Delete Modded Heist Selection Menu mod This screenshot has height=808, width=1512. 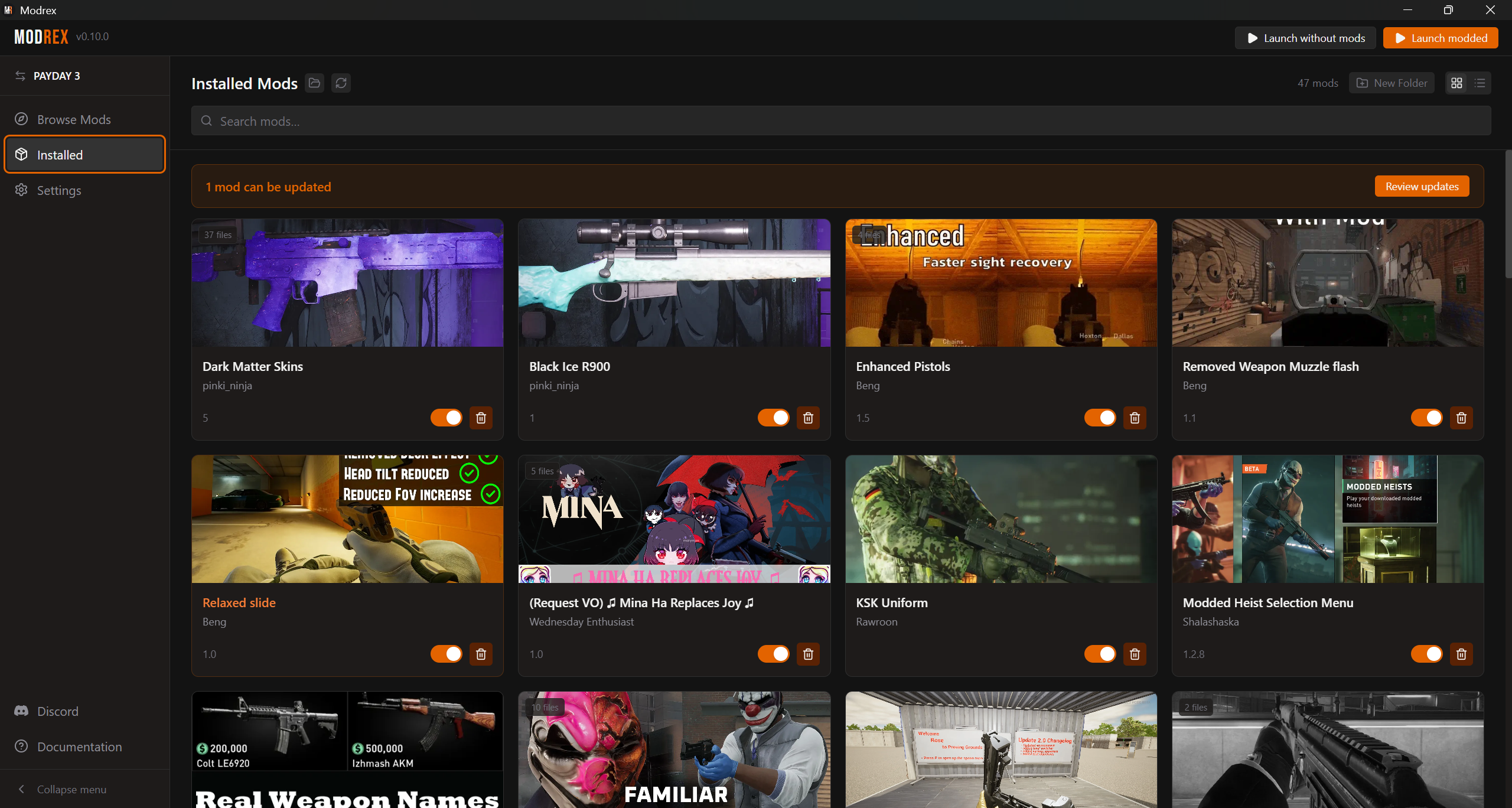click(x=1461, y=654)
